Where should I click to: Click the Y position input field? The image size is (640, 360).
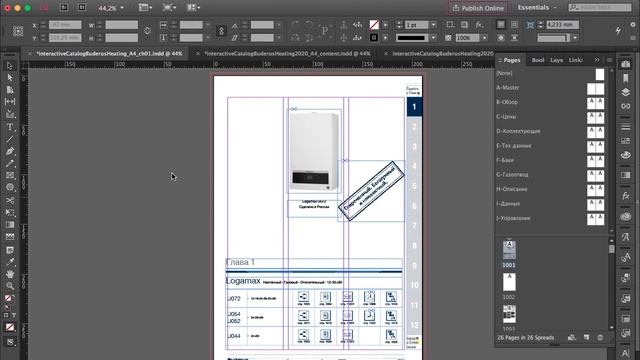click(x=65, y=38)
